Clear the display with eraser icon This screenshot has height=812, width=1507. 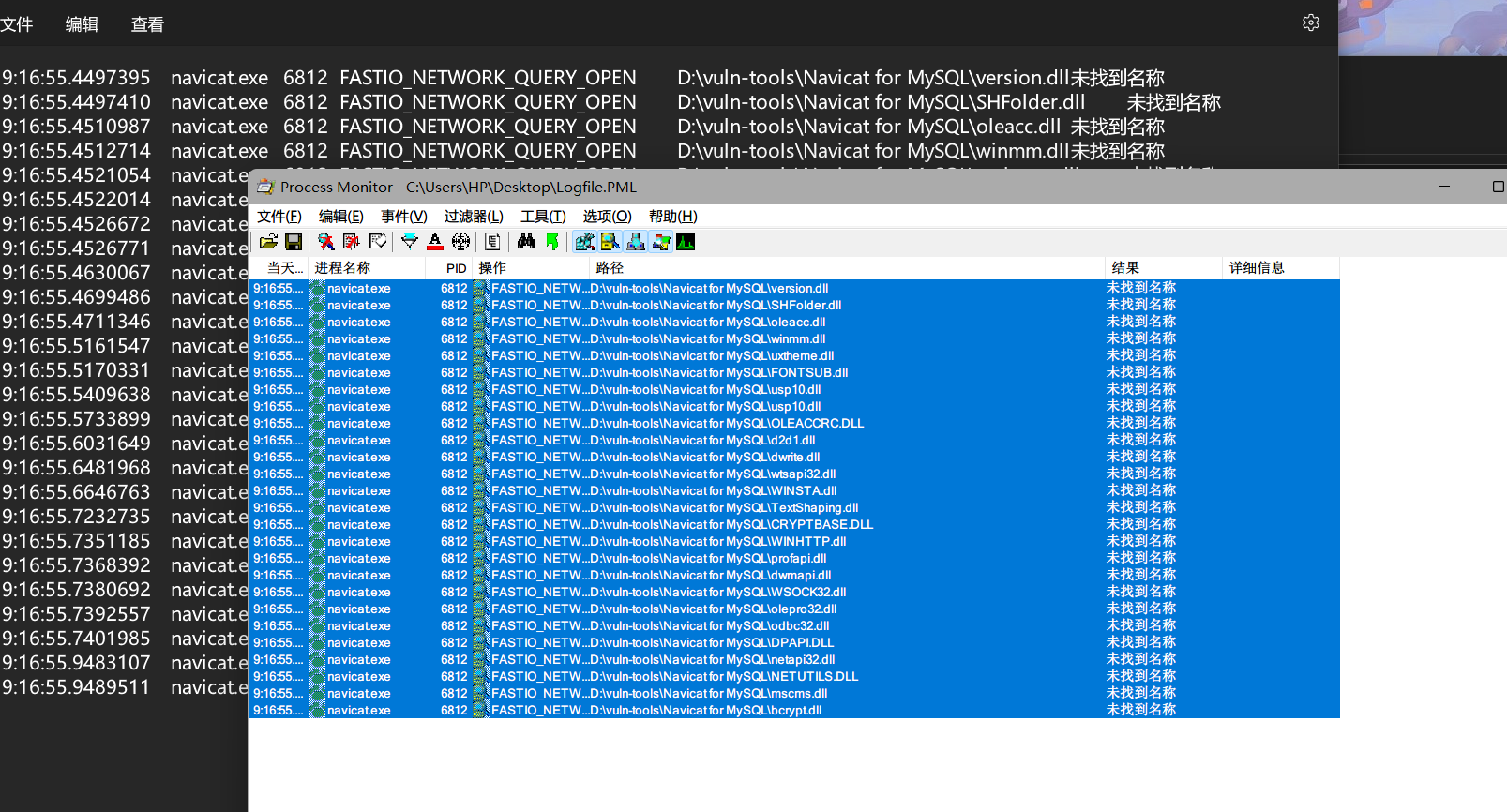377,242
